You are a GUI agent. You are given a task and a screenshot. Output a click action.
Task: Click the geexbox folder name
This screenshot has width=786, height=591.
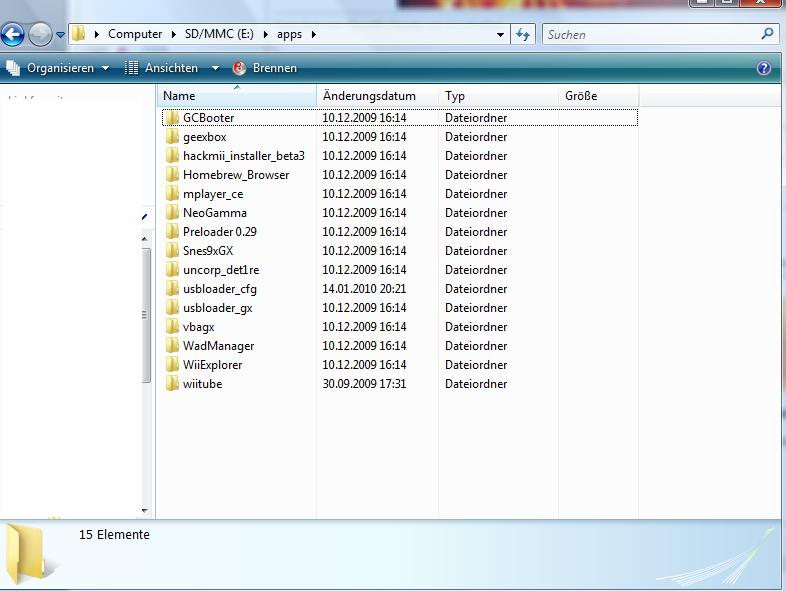pyautogui.click(x=205, y=137)
